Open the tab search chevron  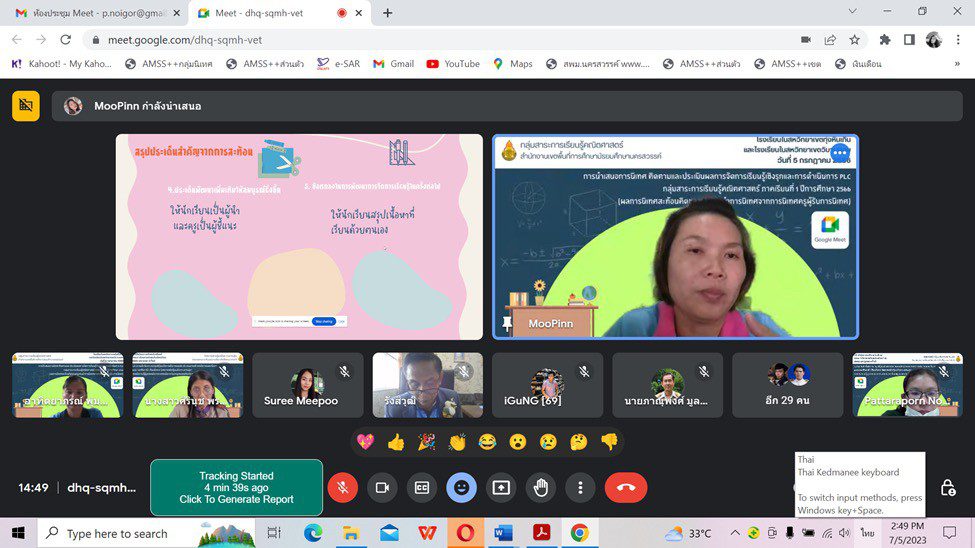(853, 11)
